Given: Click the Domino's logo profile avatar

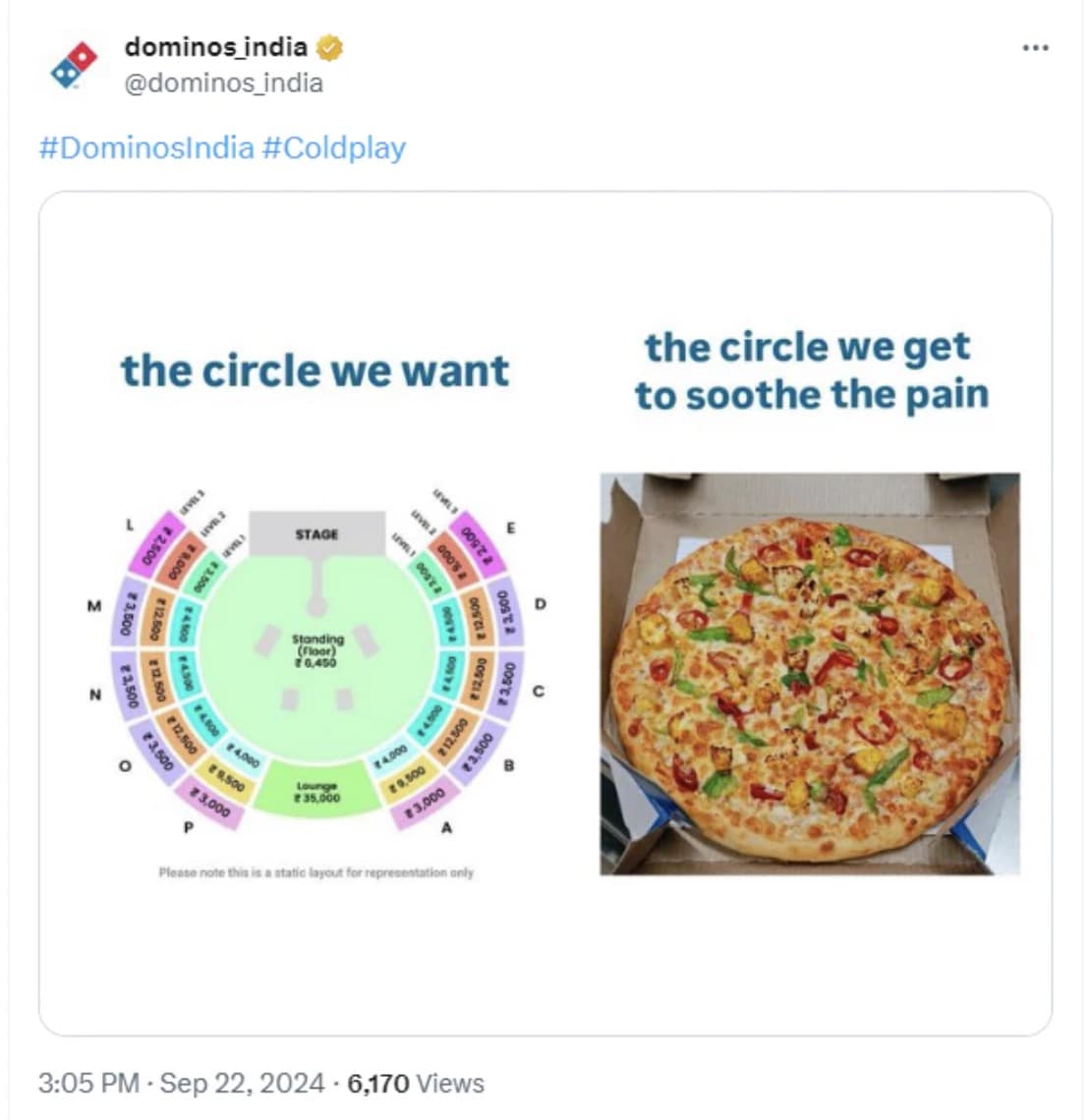Looking at the screenshot, I should coord(75,64).
